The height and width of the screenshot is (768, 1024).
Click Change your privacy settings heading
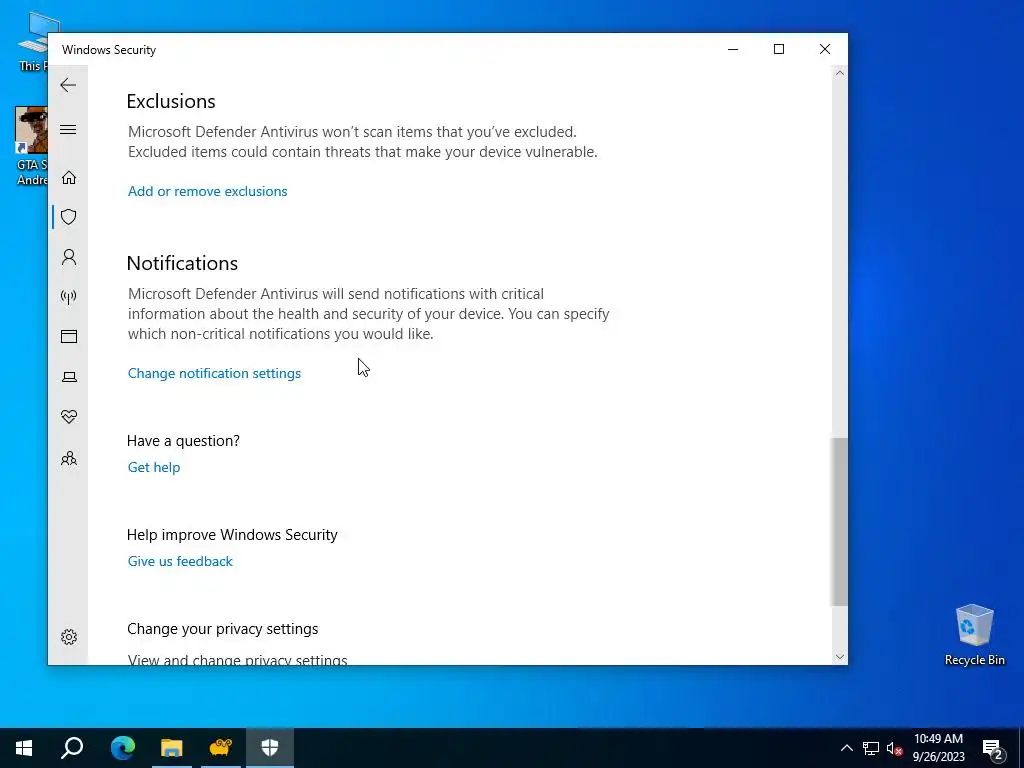click(223, 629)
